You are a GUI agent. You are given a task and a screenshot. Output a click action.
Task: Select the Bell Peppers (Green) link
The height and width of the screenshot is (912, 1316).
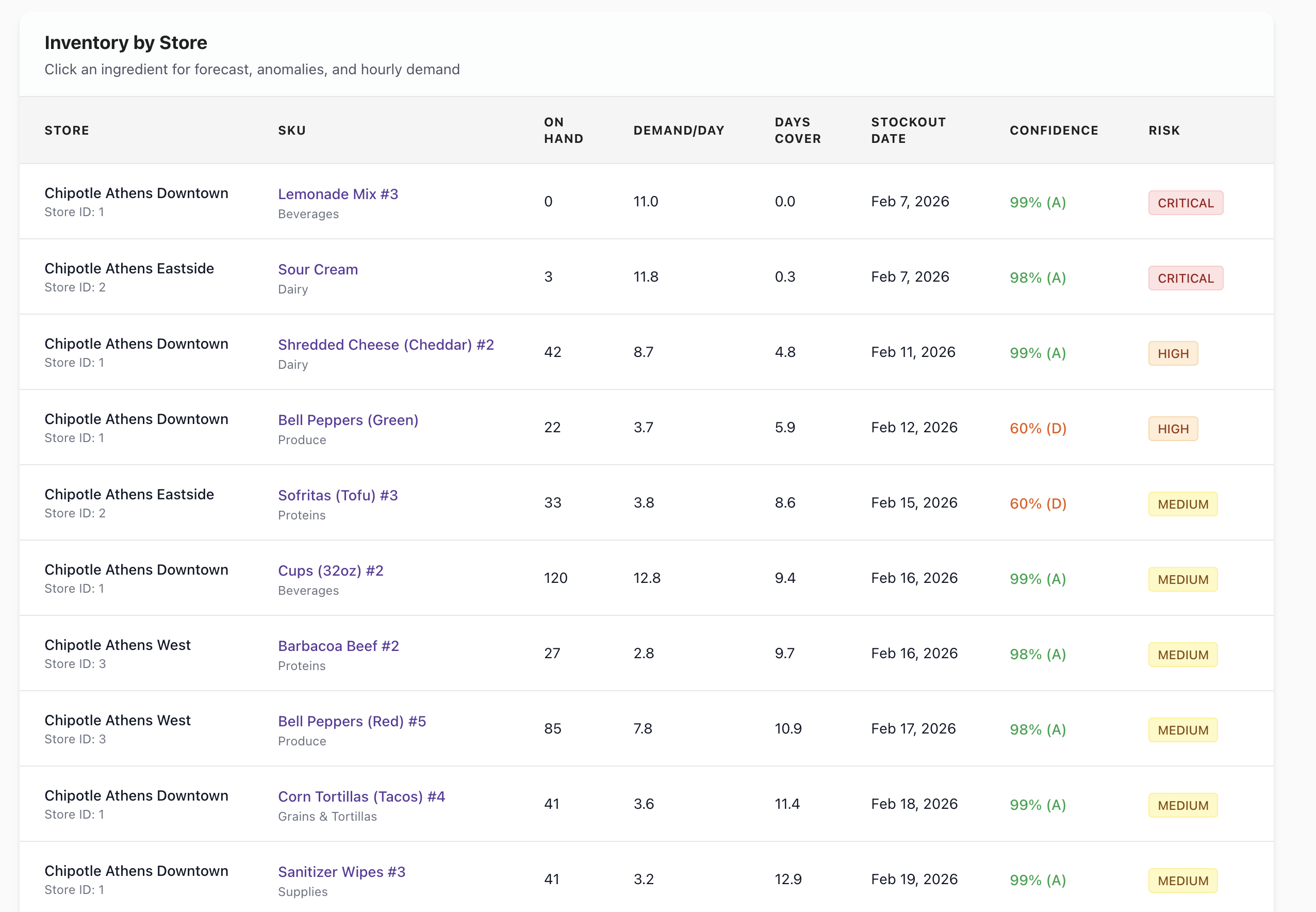(348, 420)
